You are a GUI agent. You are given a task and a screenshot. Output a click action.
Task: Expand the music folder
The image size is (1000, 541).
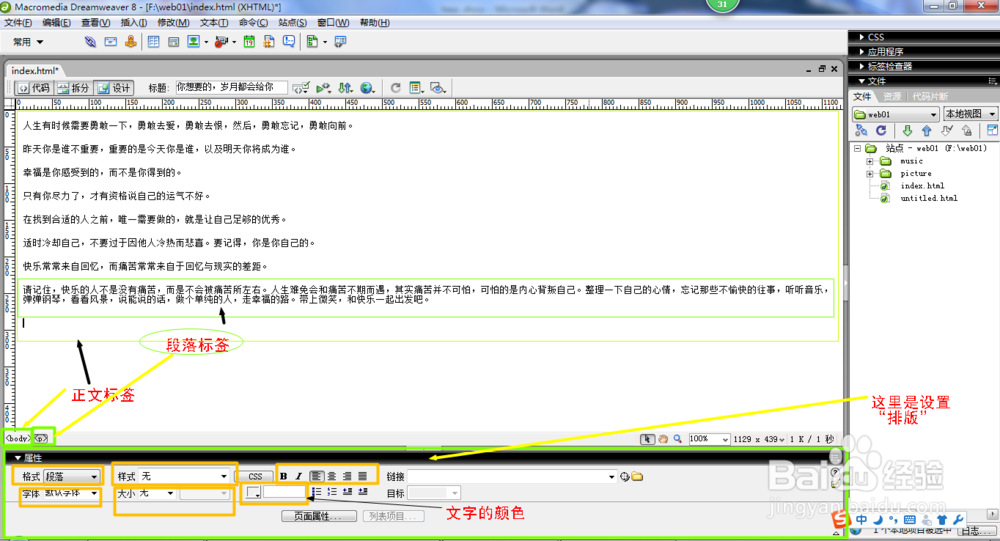tap(869, 161)
